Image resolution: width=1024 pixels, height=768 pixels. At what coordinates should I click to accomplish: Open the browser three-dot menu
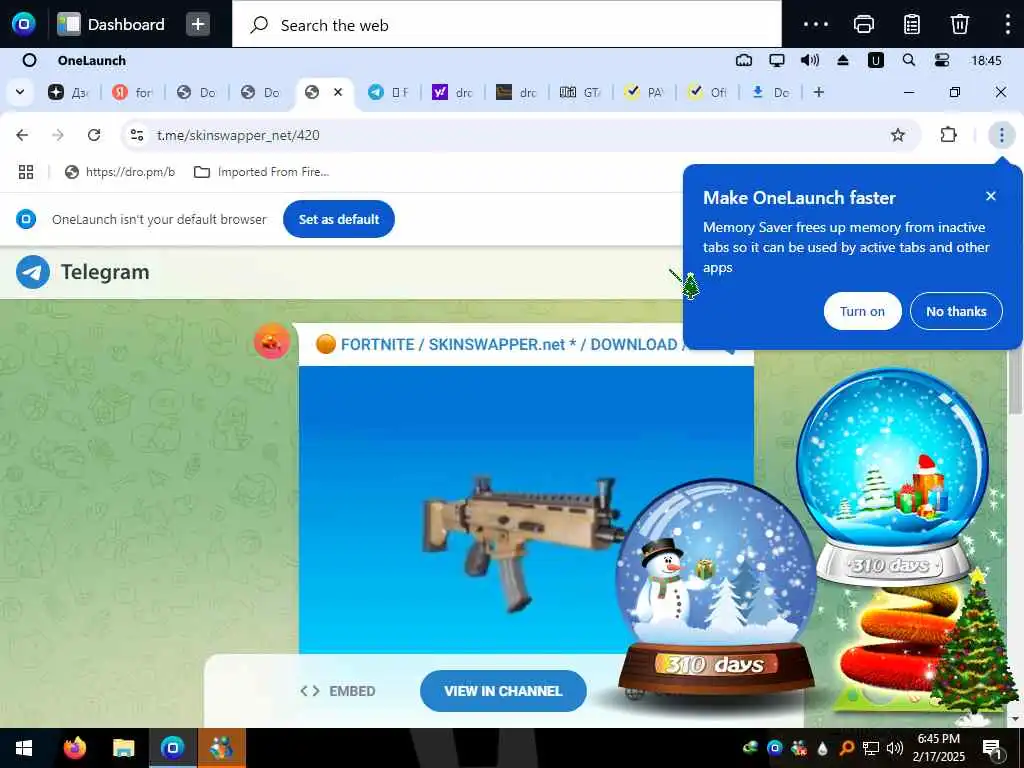(x=1001, y=135)
